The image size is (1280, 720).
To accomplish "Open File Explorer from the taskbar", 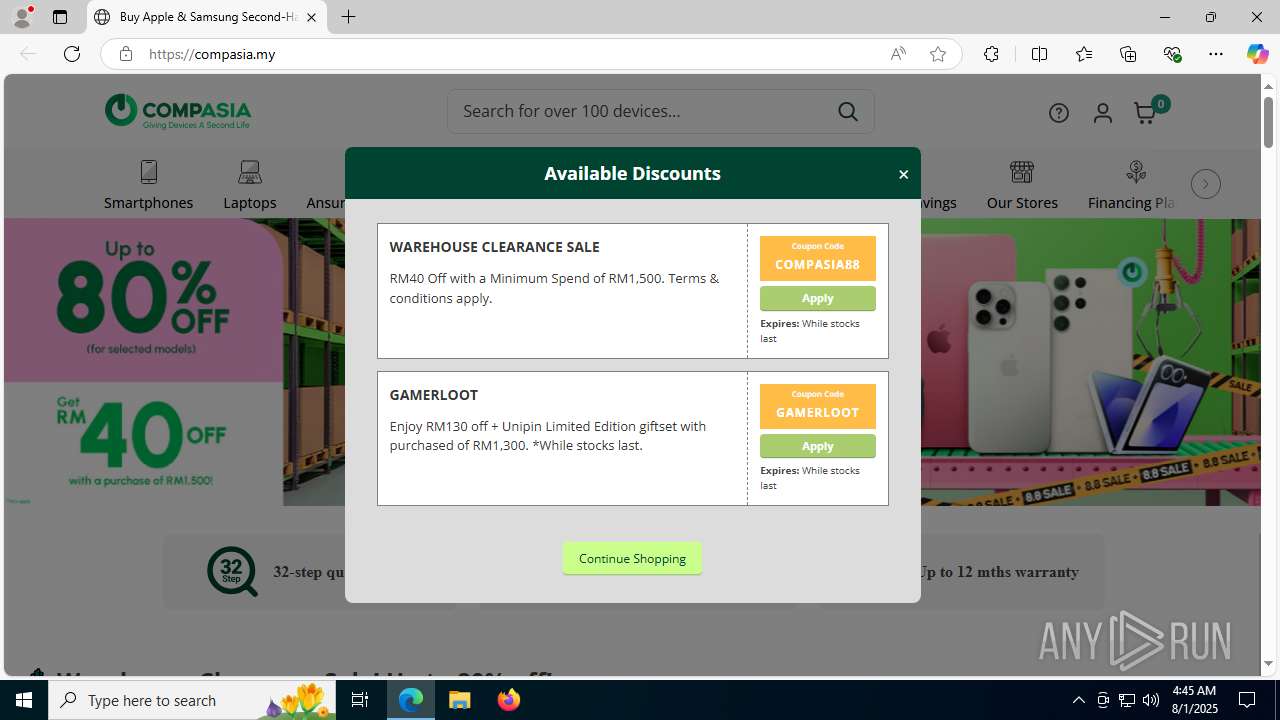I will click(460, 700).
